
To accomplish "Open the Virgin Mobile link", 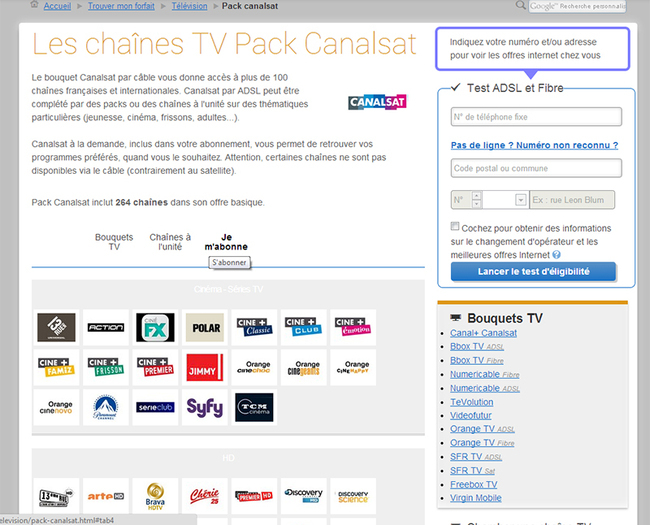I will (x=476, y=498).
